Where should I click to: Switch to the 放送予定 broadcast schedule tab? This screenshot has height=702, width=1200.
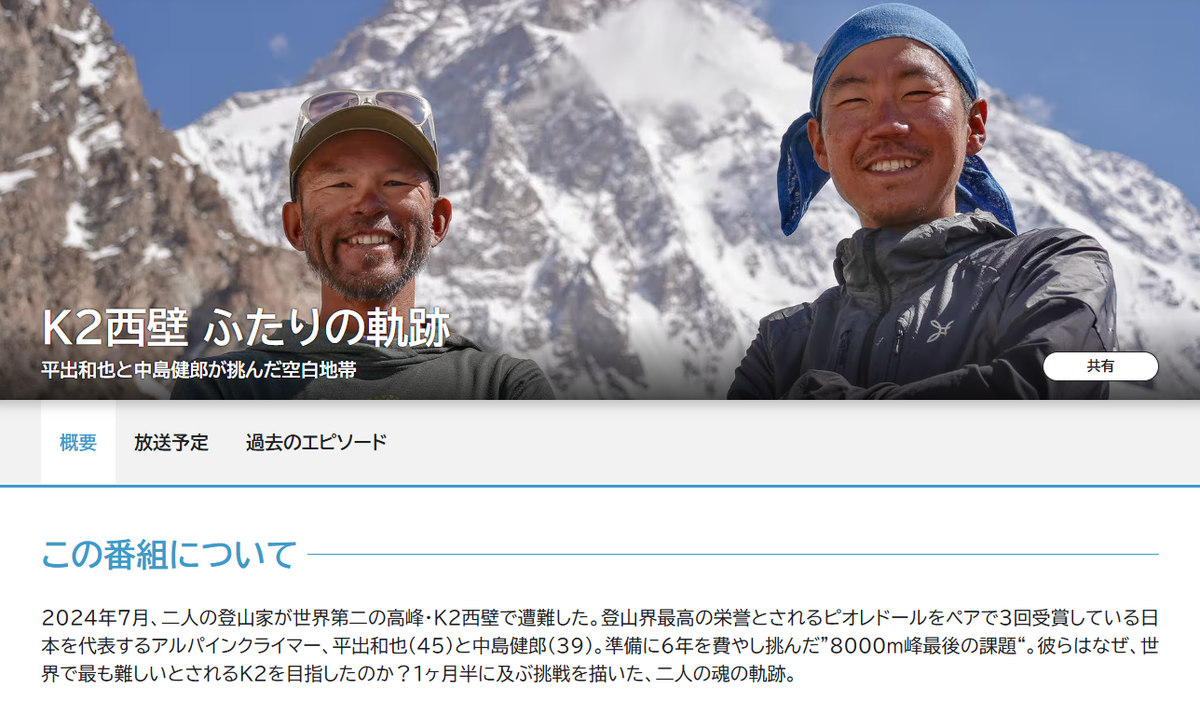[171, 443]
